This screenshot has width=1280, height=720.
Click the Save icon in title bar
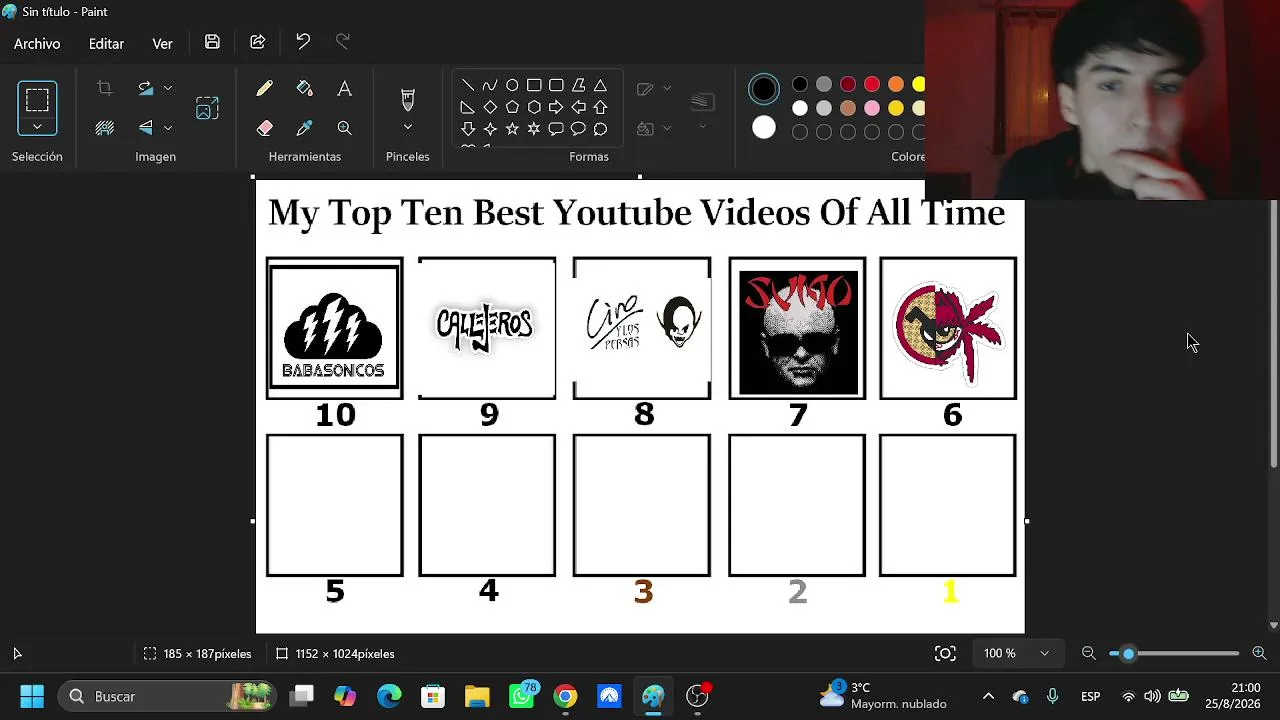click(x=212, y=42)
